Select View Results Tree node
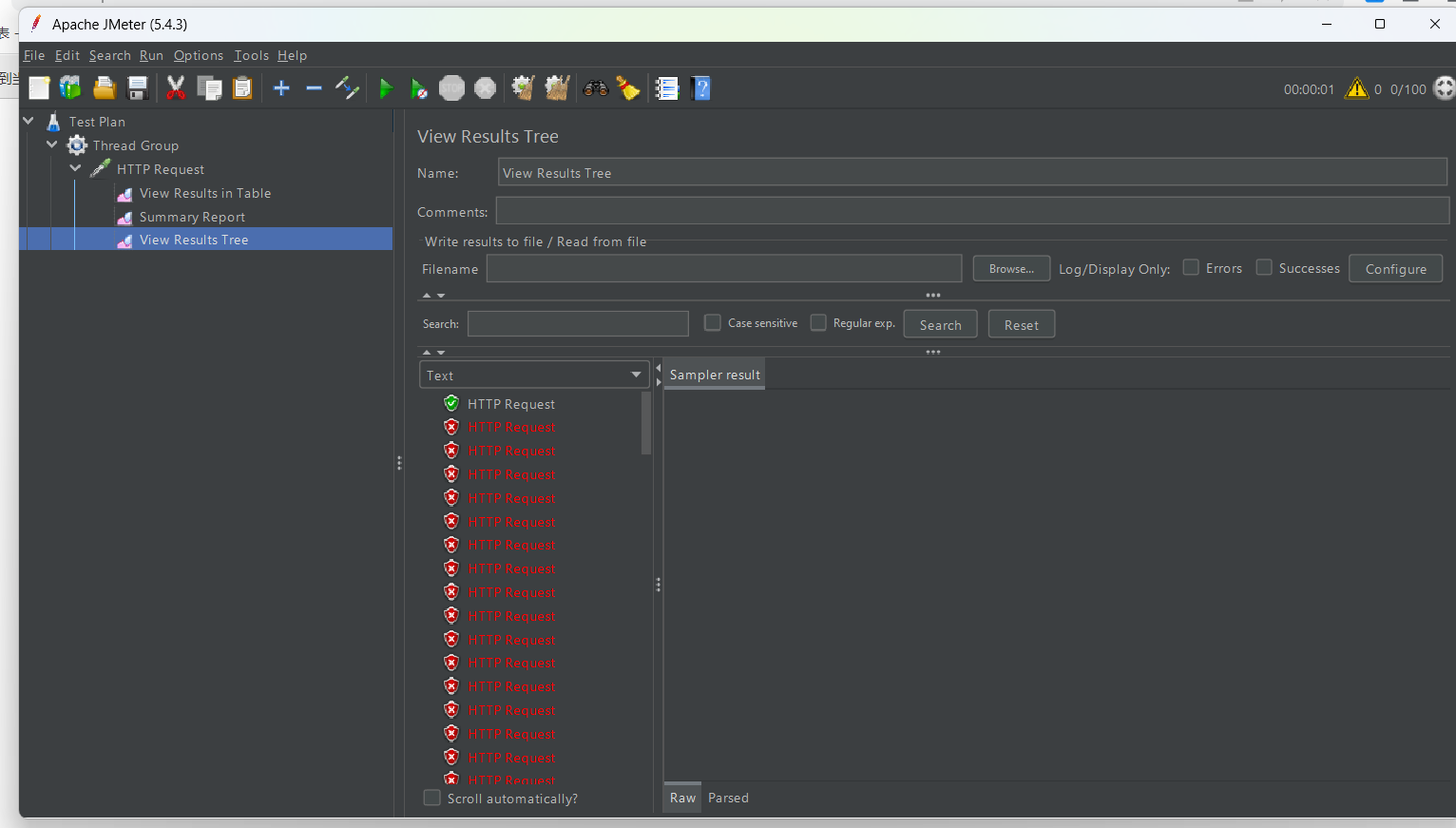1456x828 pixels. pyautogui.click(x=194, y=240)
